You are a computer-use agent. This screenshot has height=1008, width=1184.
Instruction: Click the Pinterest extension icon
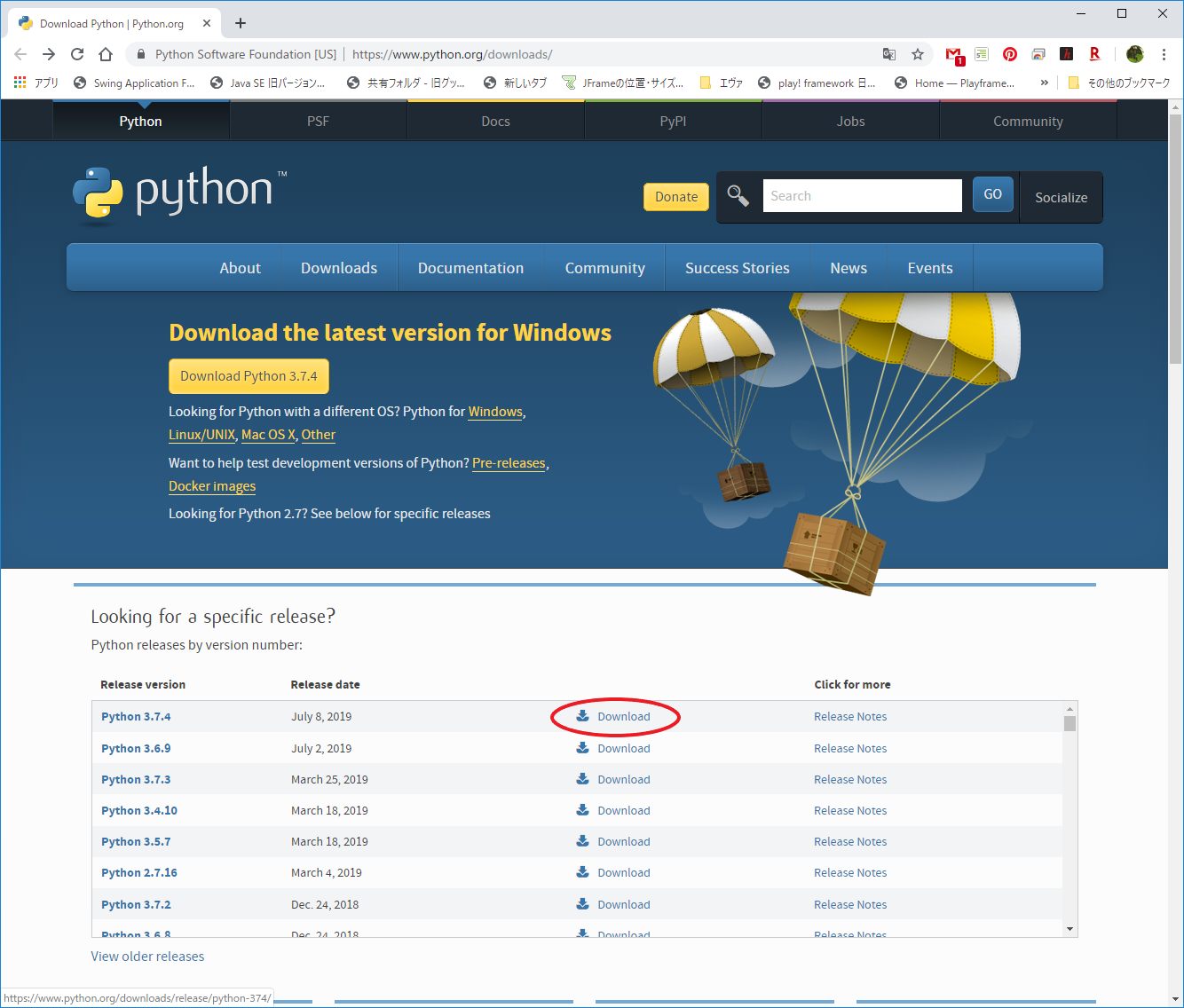click(1010, 54)
